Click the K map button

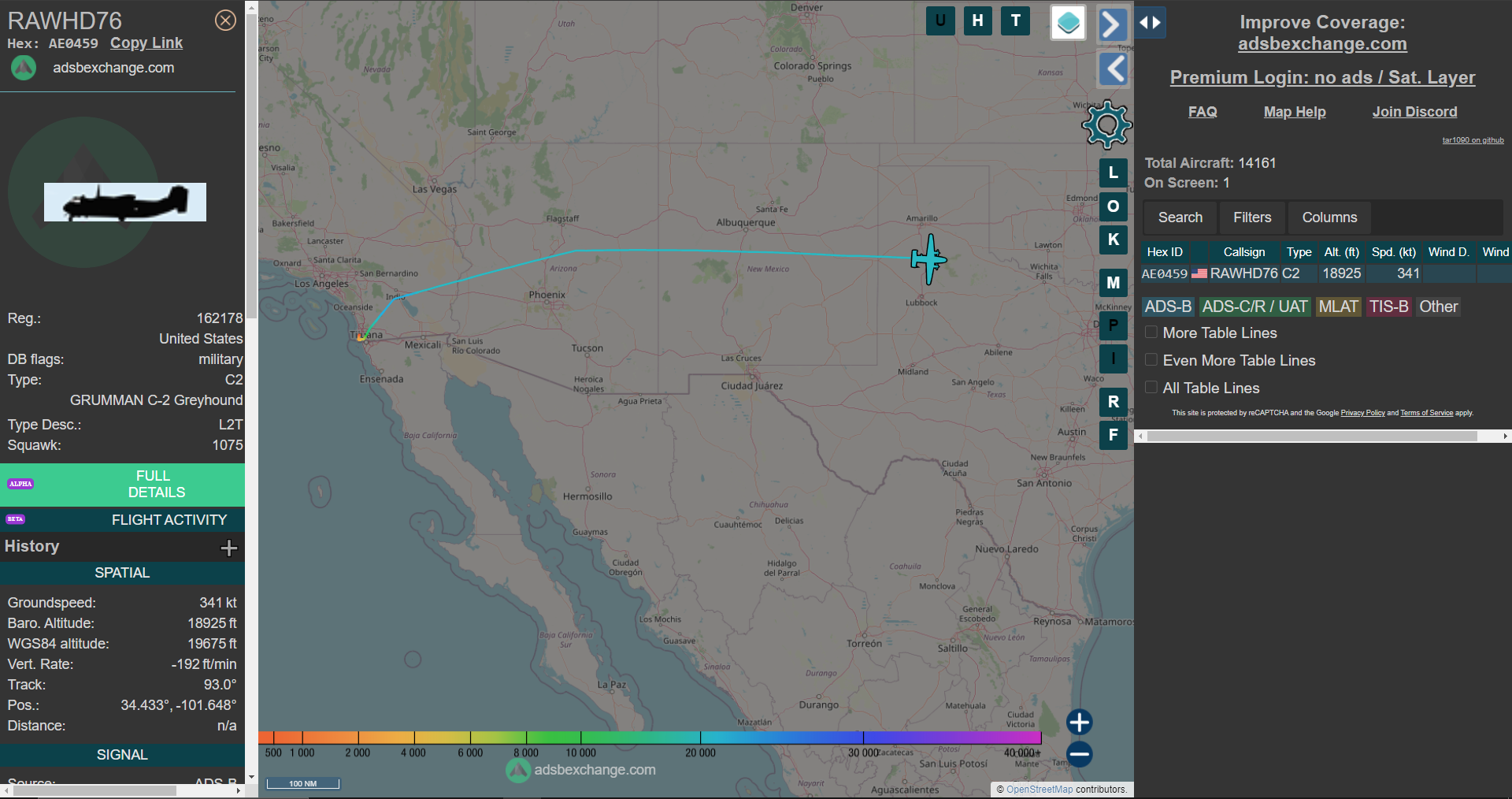point(1113,240)
